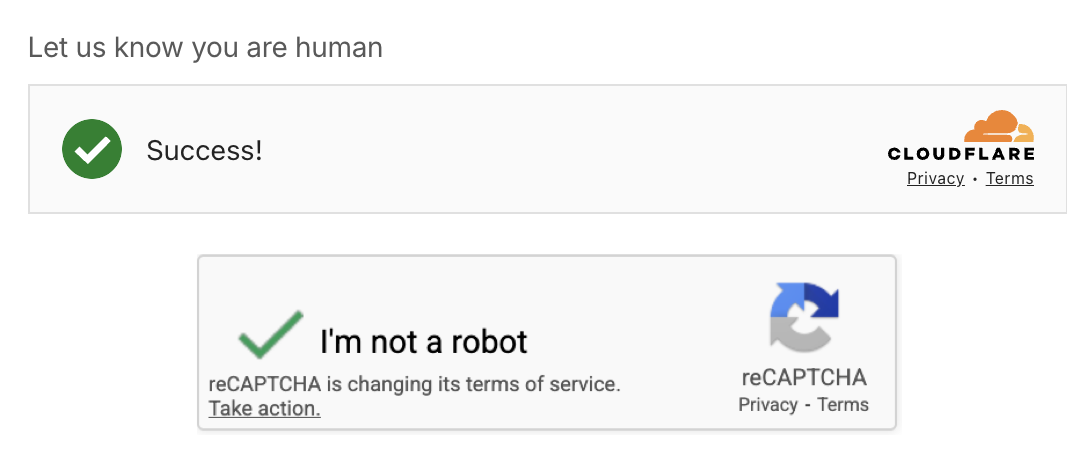This screenshot has width=1092, height=456.
Task: Open the Cloudflare Terms link
Action: 1009,179
